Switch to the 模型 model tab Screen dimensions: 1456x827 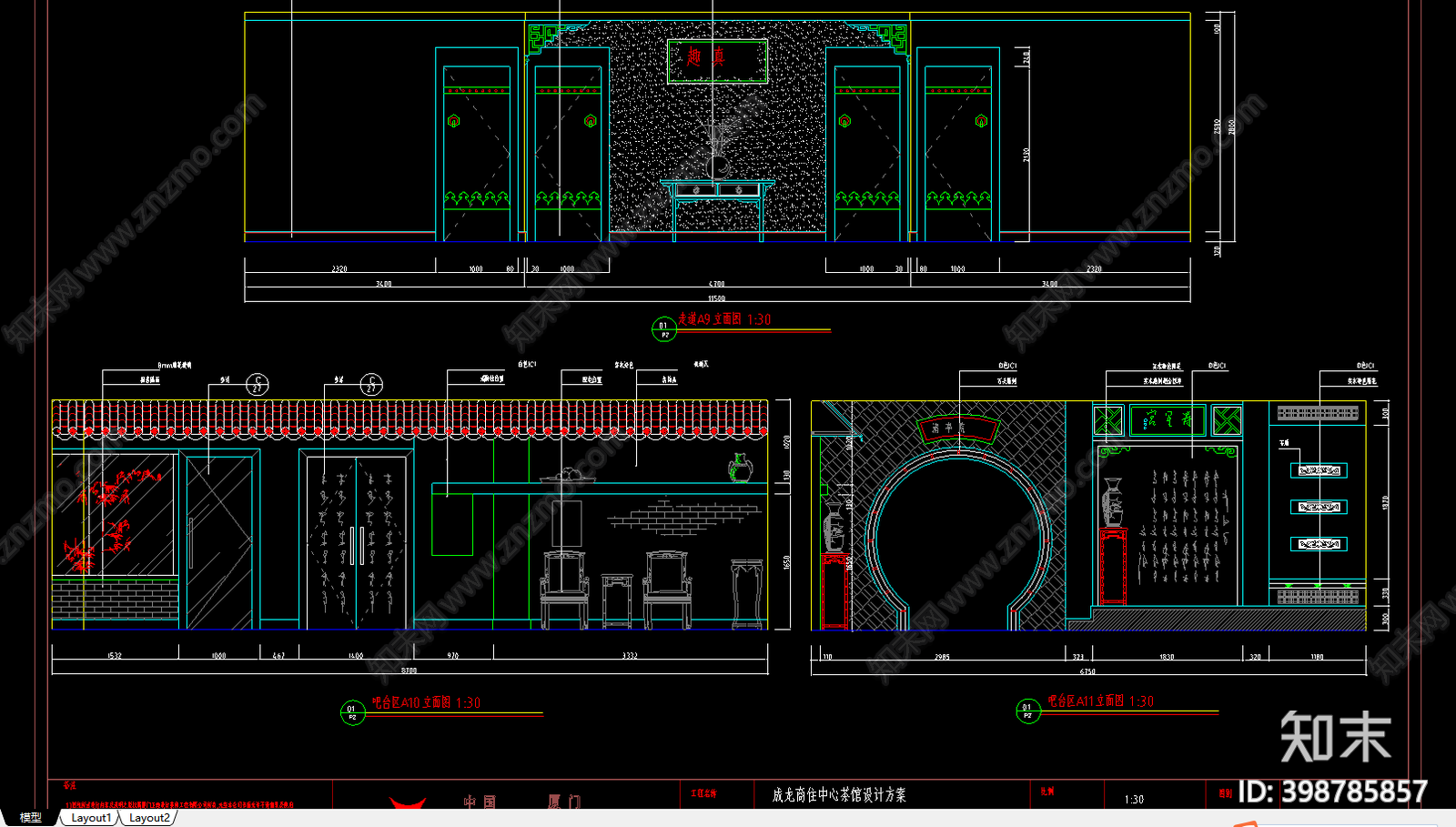(31, 818)
